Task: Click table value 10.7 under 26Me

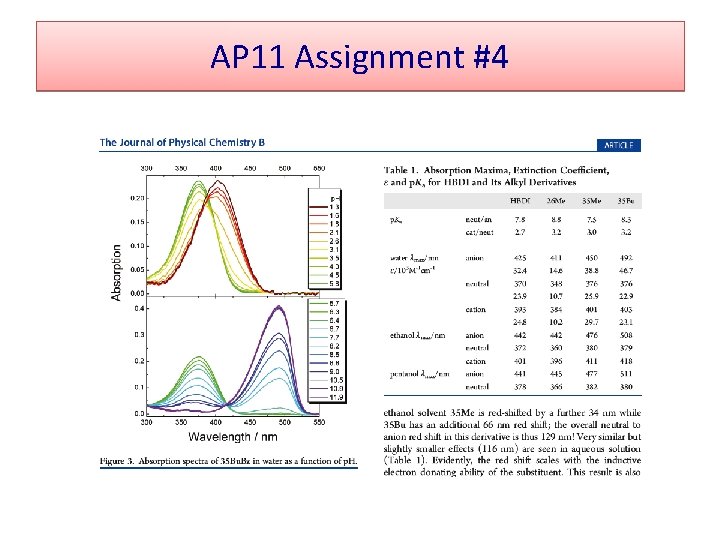Action: coord(556,296)
